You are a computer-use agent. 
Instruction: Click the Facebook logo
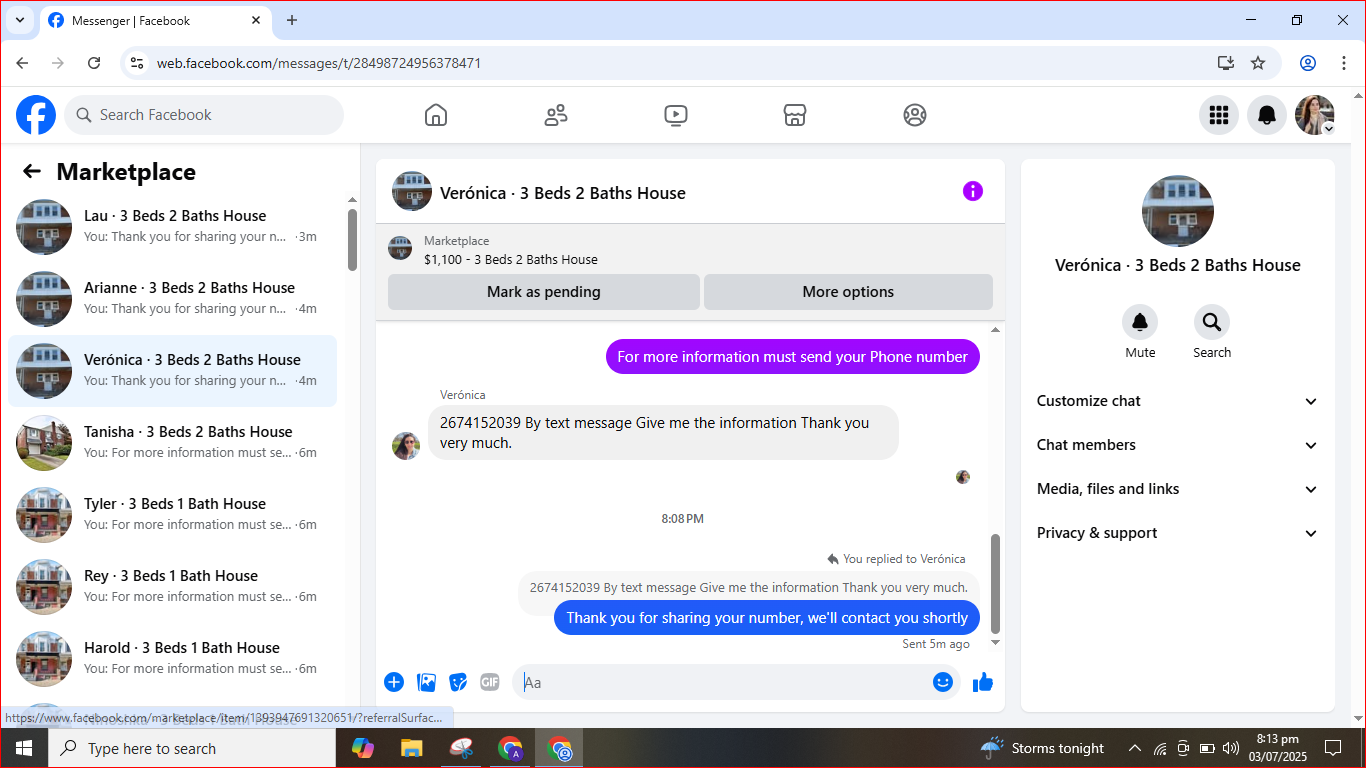click(36, 115)
